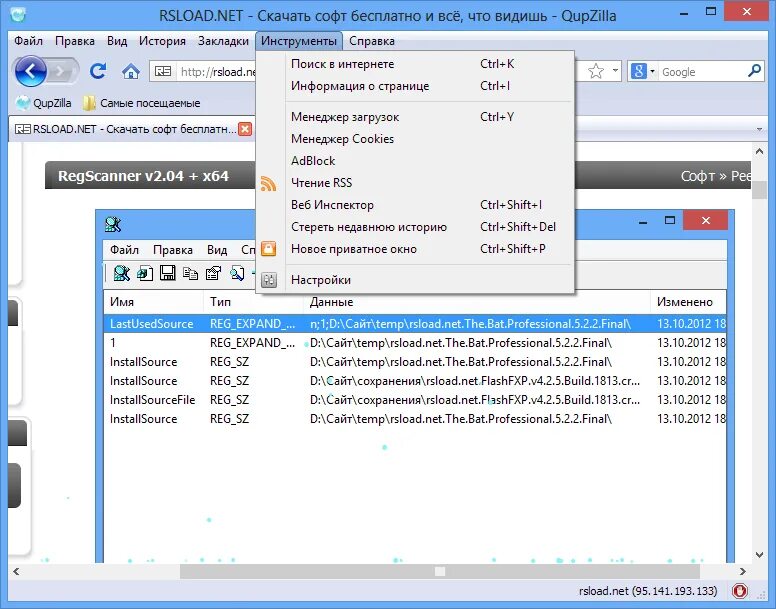The image size is (776, 609).
Task: Close the Инструменты menu header
Action: 299,41
